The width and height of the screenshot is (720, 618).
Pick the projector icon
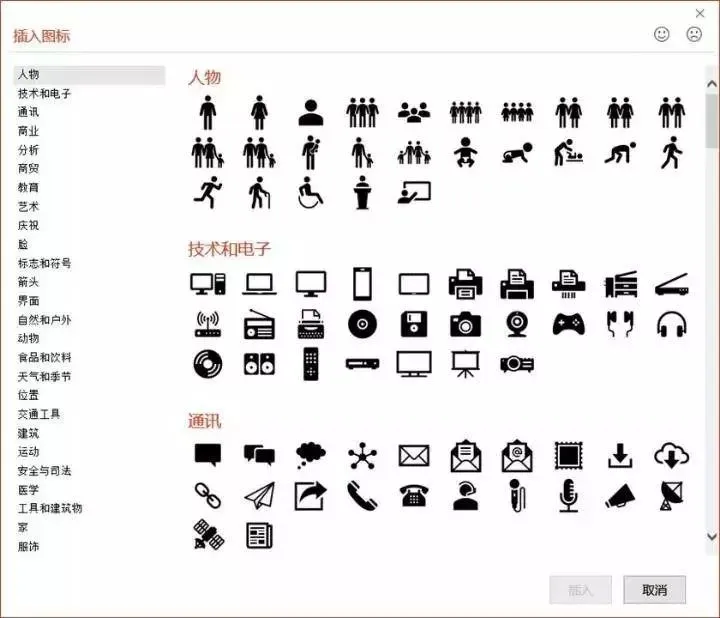pos(517,364)
